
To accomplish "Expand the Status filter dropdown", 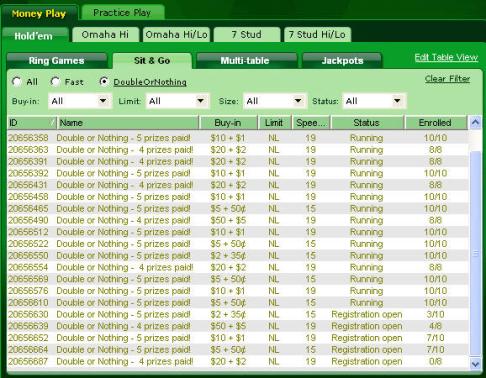I will [374, 101].
